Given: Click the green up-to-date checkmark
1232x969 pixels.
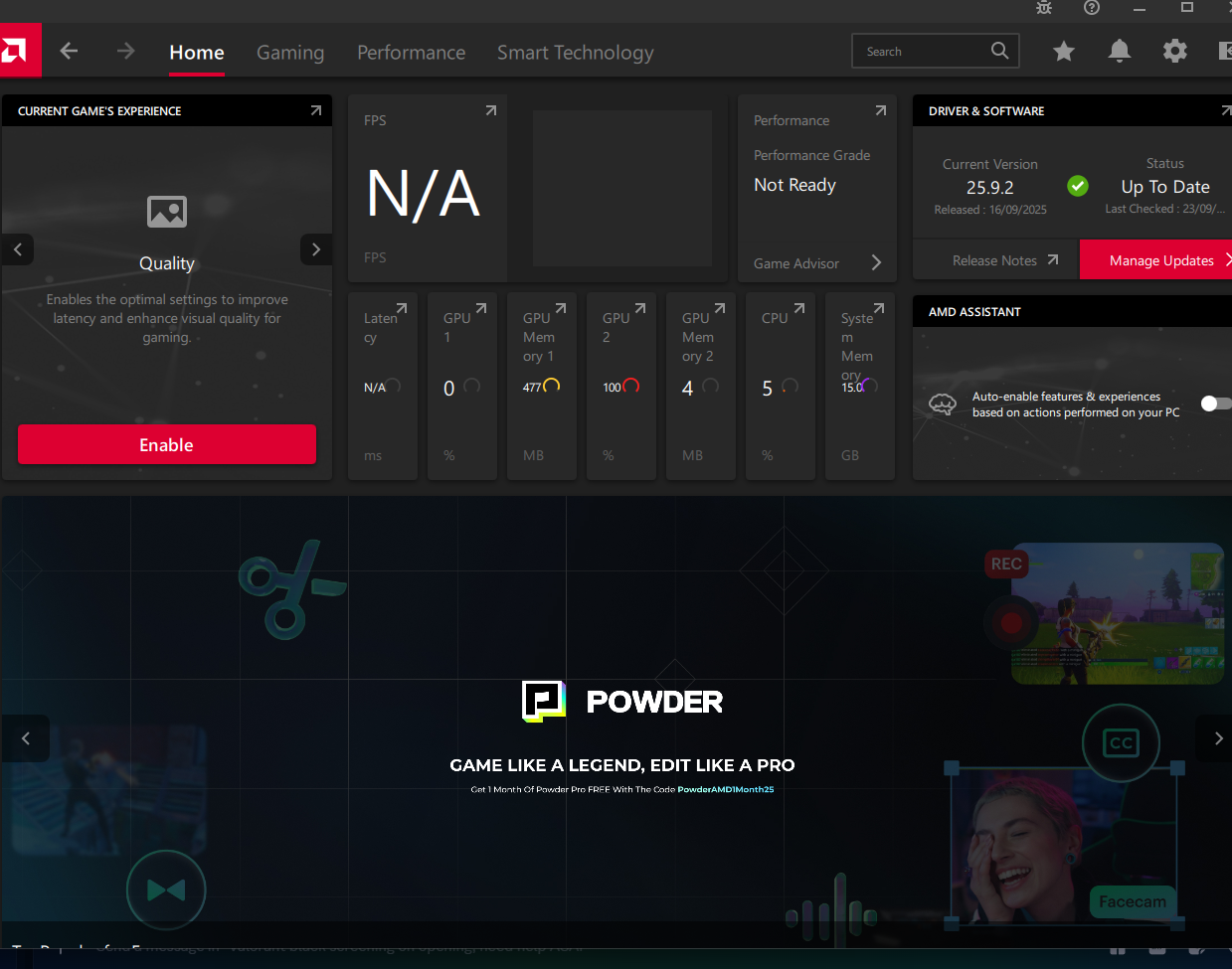Looking at the screenshot, I should pos(1078,186).
